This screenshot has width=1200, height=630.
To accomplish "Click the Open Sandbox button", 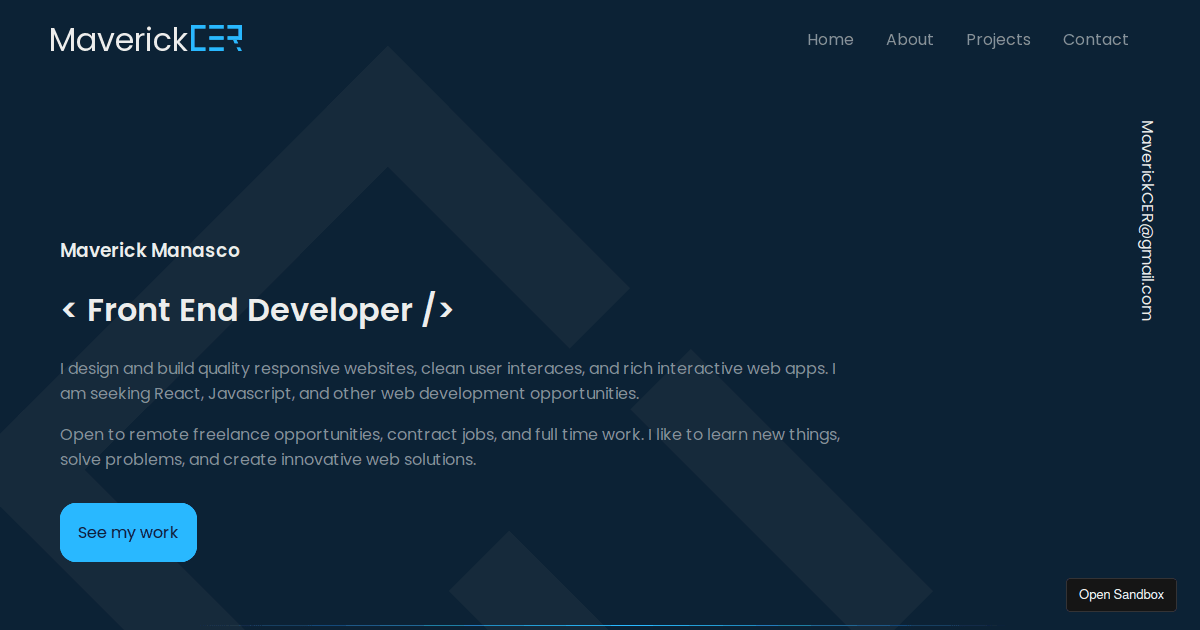I will pos(1121,595).
